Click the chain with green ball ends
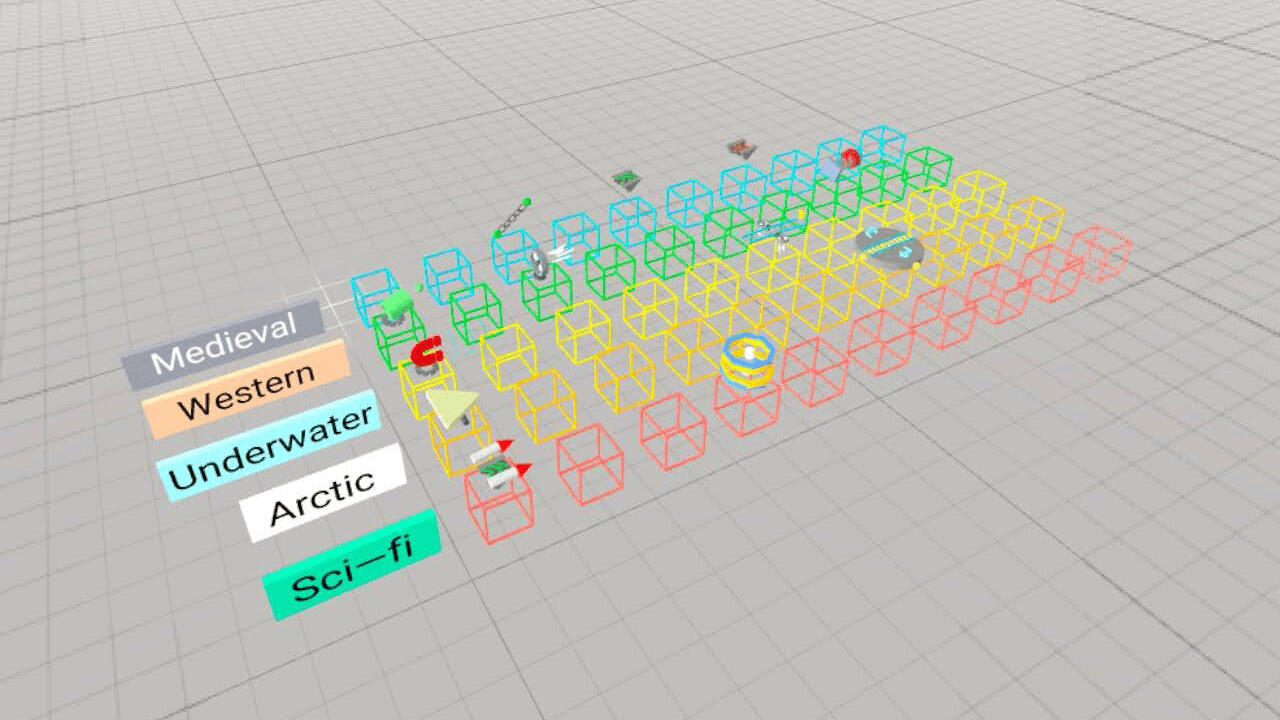The image size is (1280, 720). 513,218
